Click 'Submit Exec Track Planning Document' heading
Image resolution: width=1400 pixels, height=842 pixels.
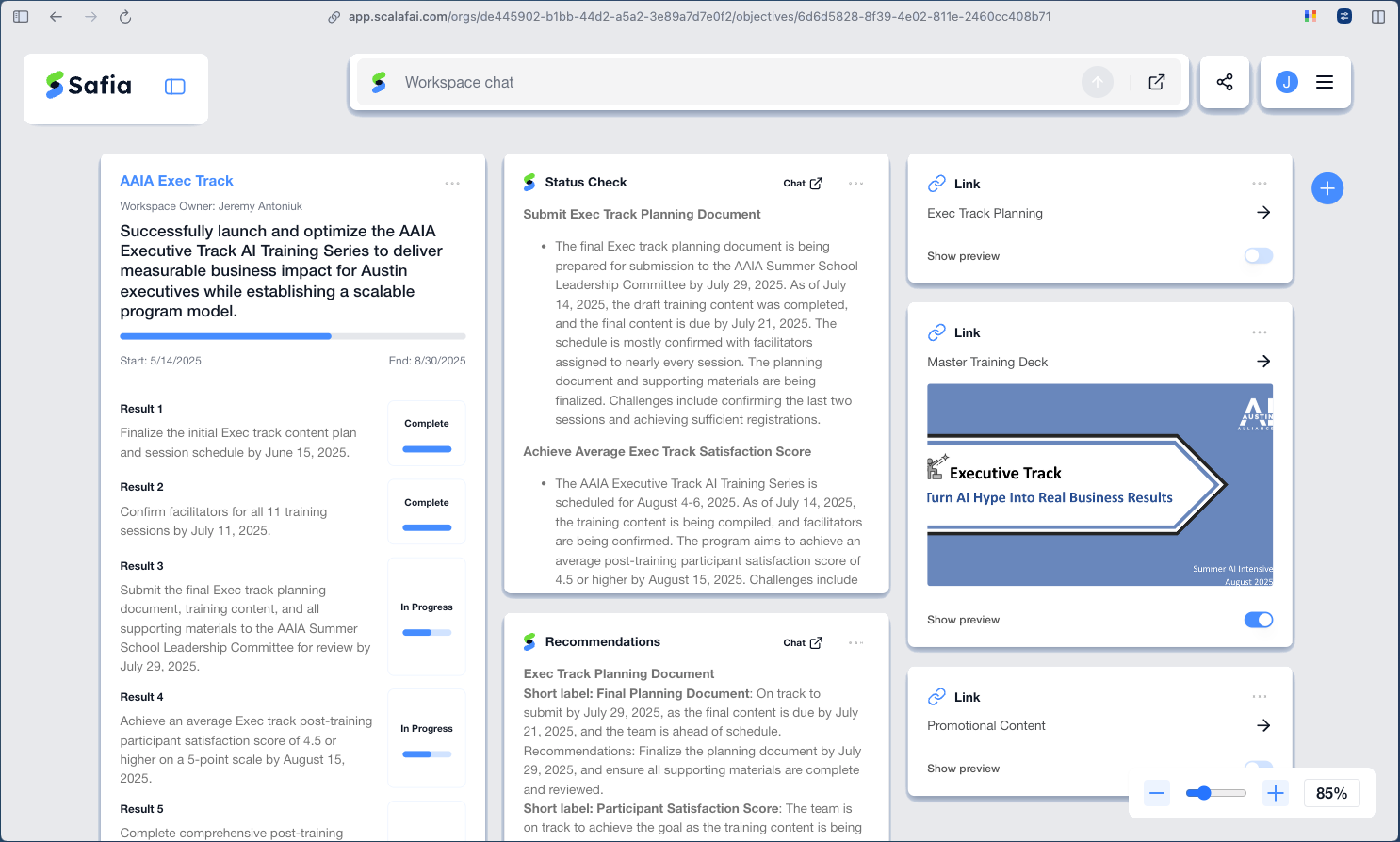point(642,215)
